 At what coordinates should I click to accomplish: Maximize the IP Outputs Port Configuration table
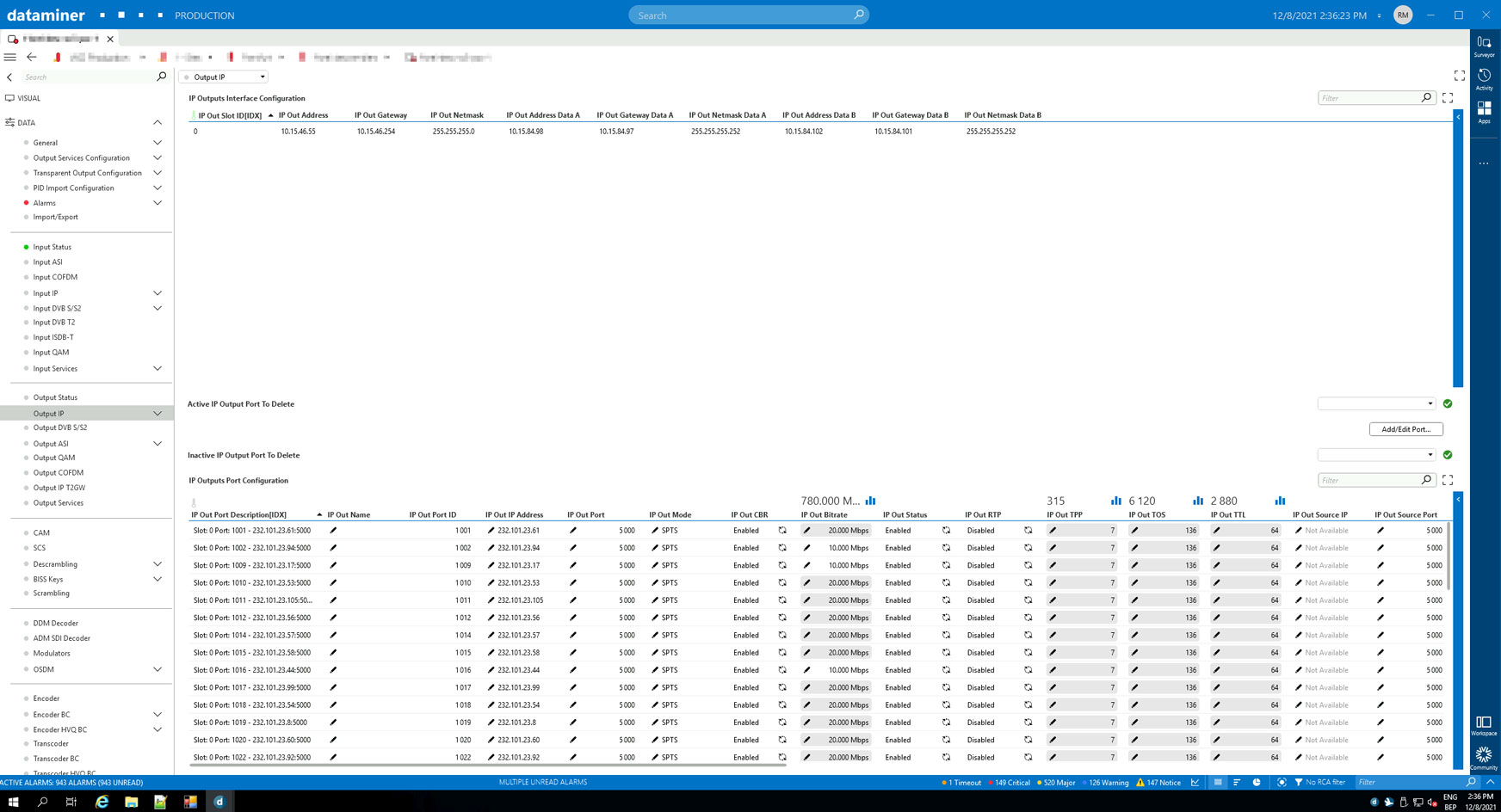pos(1448,481)
